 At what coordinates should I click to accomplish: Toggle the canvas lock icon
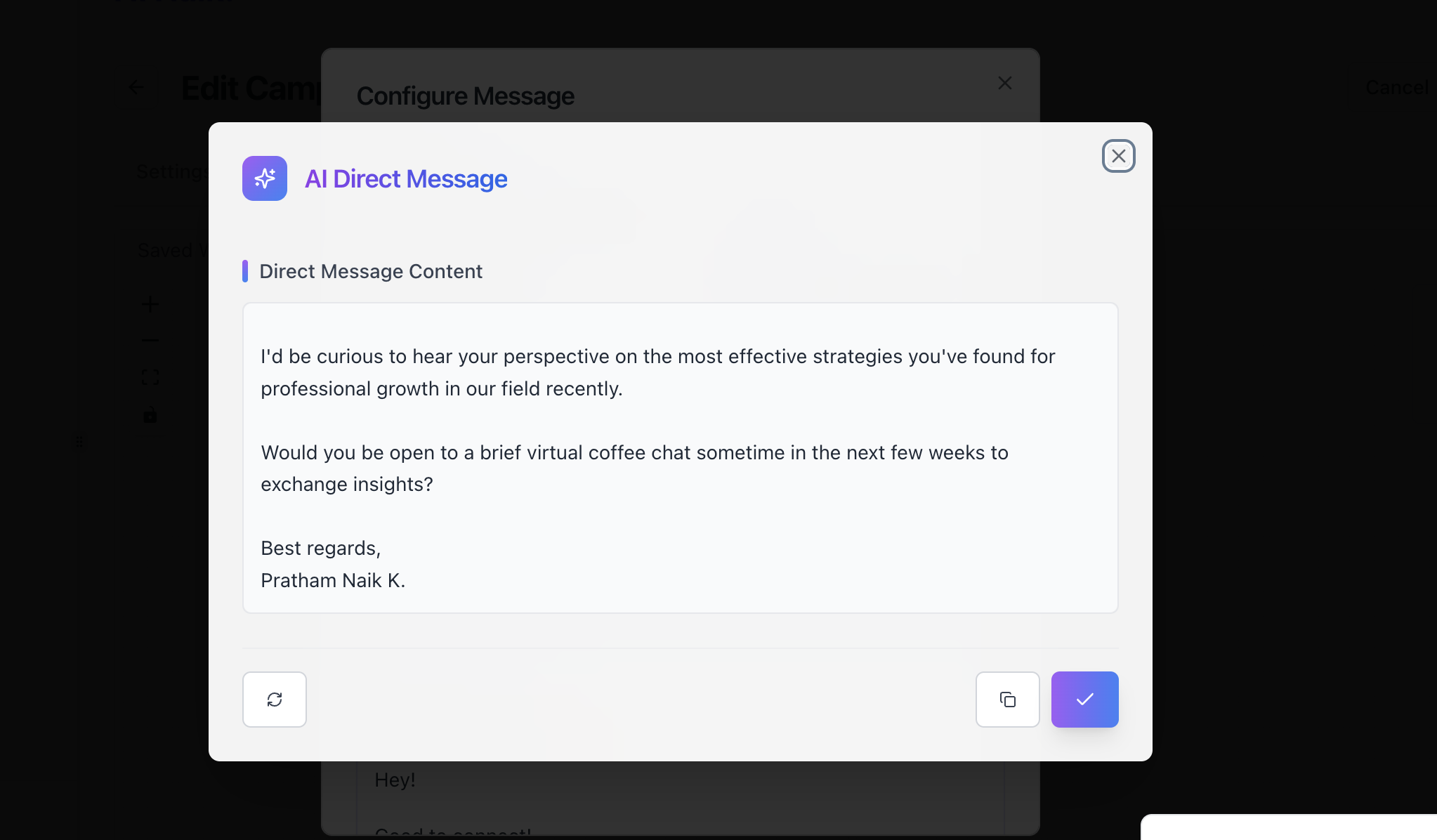(x=150, y=415)
